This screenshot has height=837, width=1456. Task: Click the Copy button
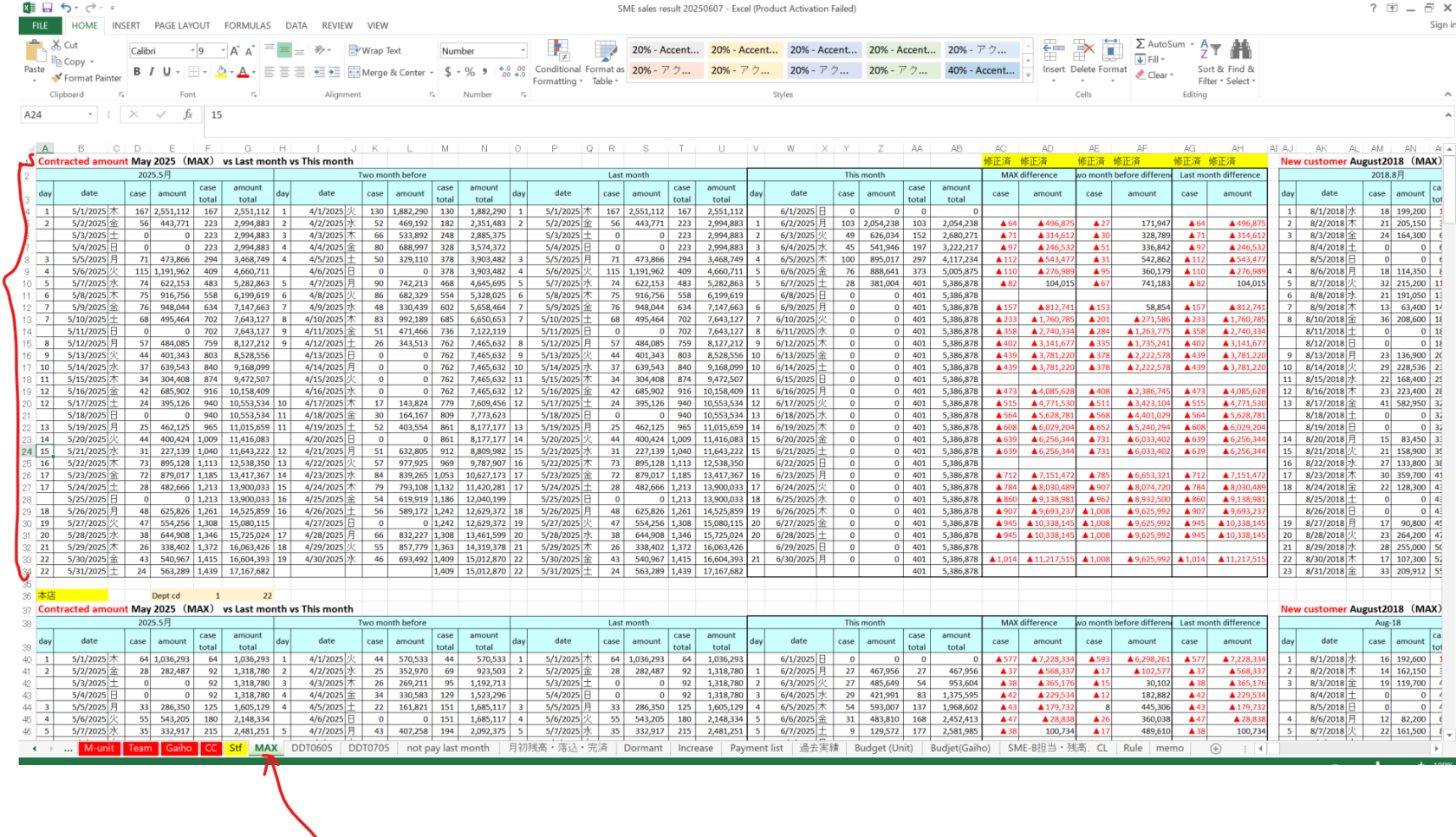(x=73, y=62)
